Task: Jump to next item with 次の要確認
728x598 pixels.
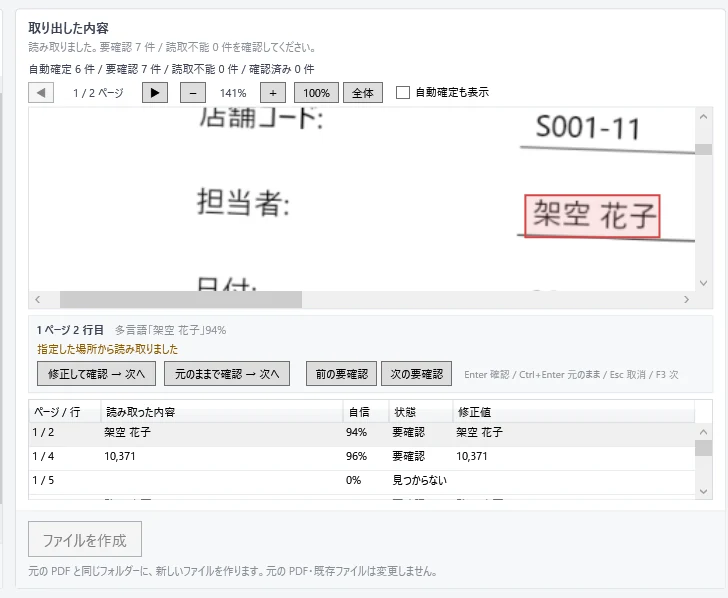Action: [x=416, y=374]
